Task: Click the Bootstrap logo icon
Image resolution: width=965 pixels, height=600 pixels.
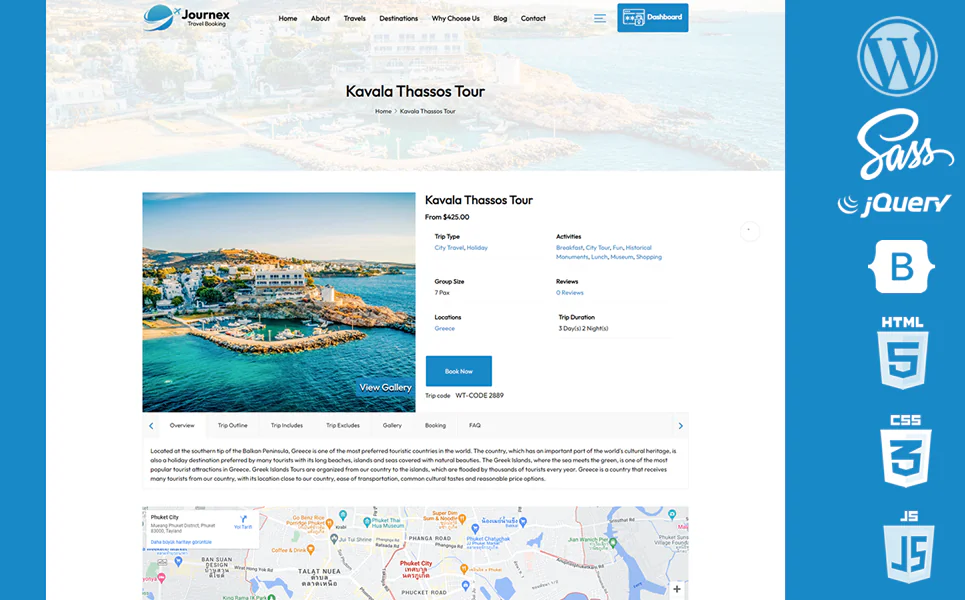Action: click(x=901, y=266)
